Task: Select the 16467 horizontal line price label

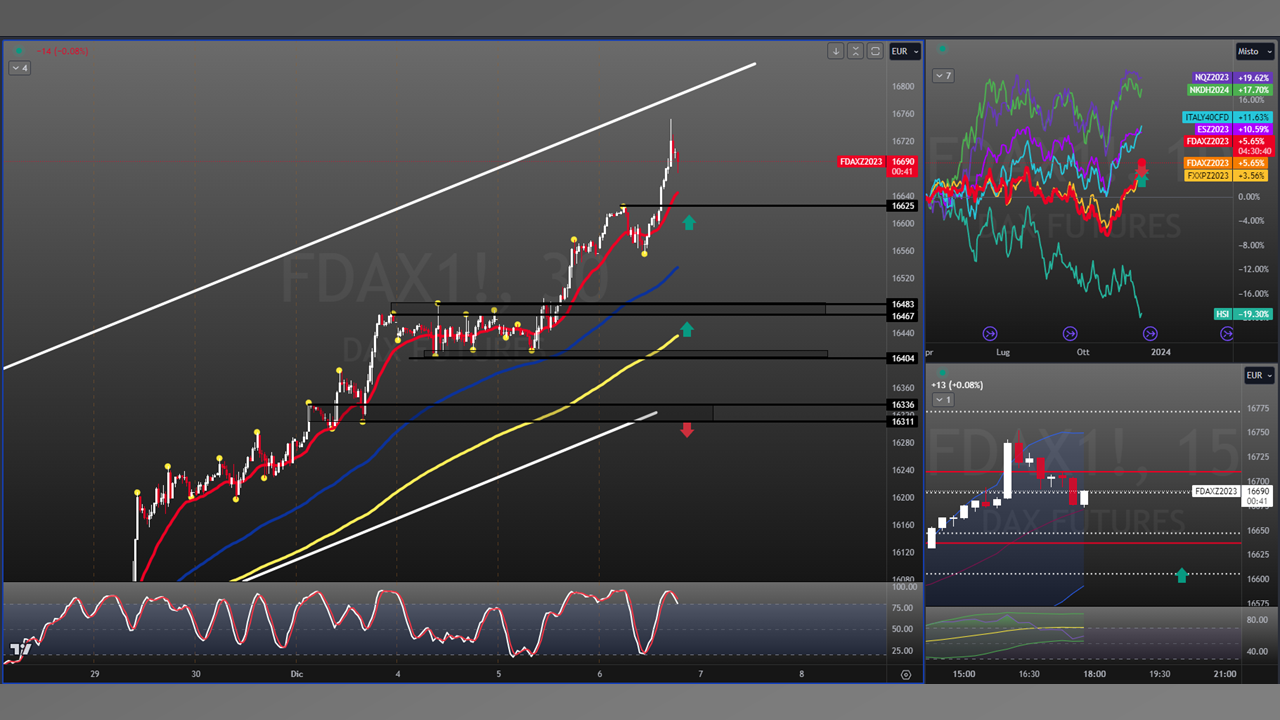Action: 903,316
